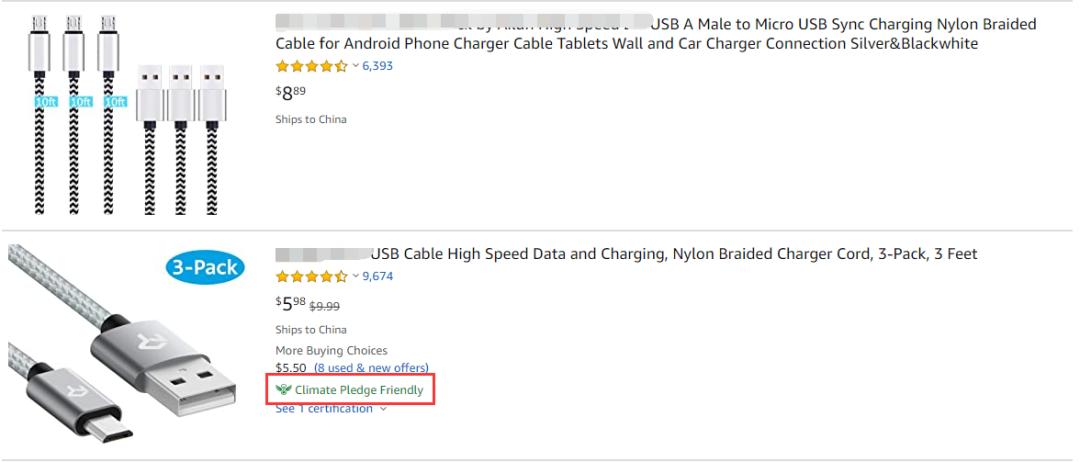Open the 9,674 customer reviews

377,277
